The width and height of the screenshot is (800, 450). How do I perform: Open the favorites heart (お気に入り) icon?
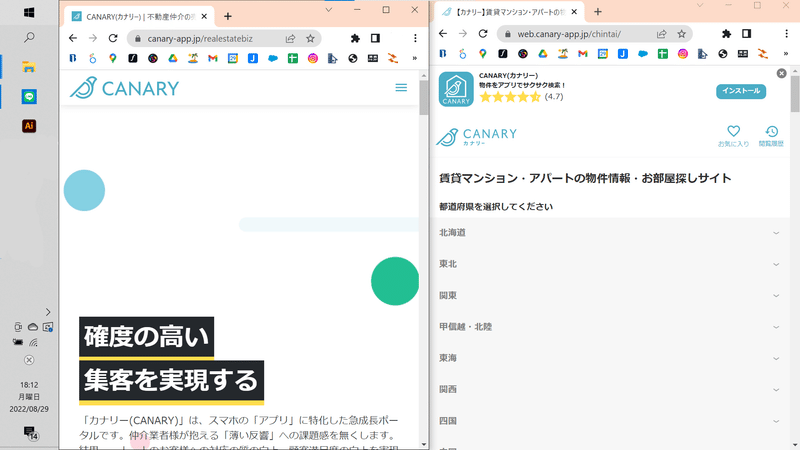coord(733,136)
